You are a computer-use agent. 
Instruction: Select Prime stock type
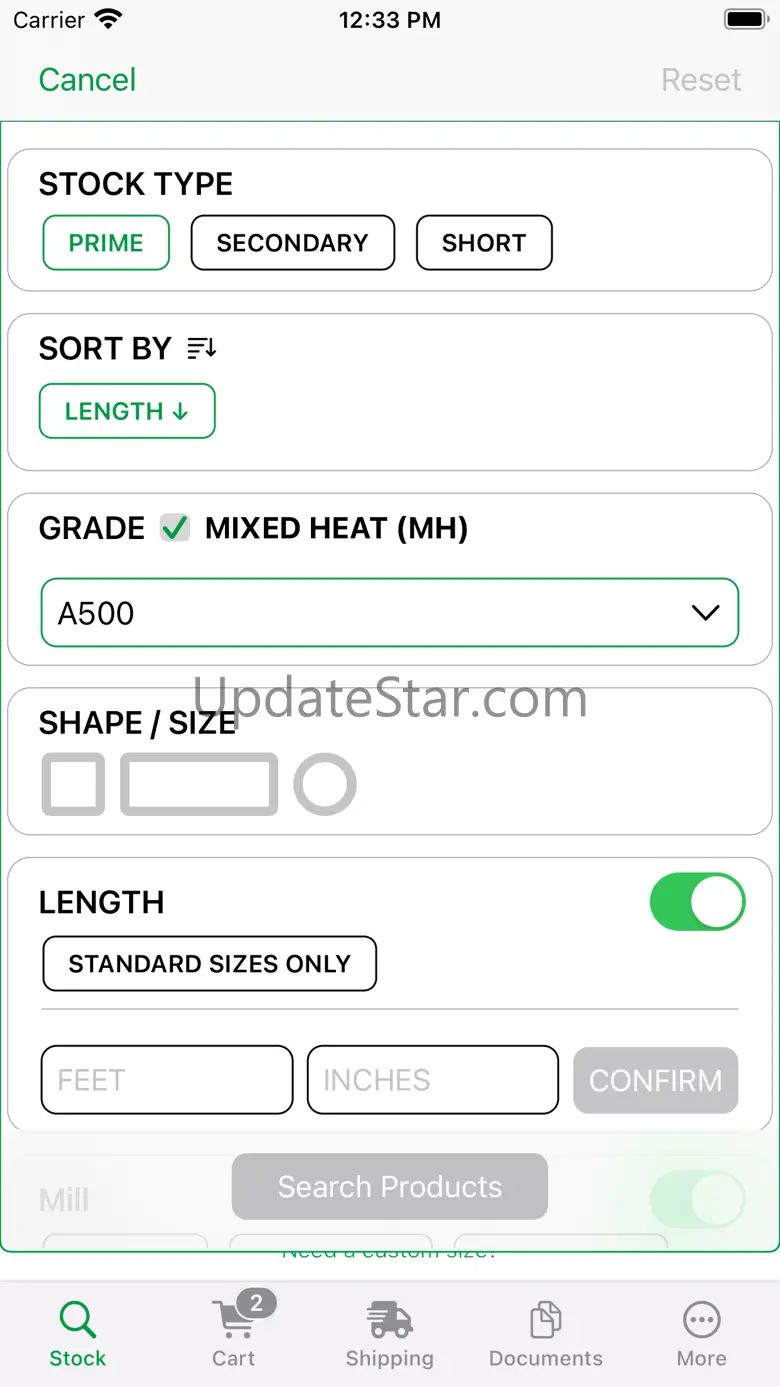[x=106, y=243]
